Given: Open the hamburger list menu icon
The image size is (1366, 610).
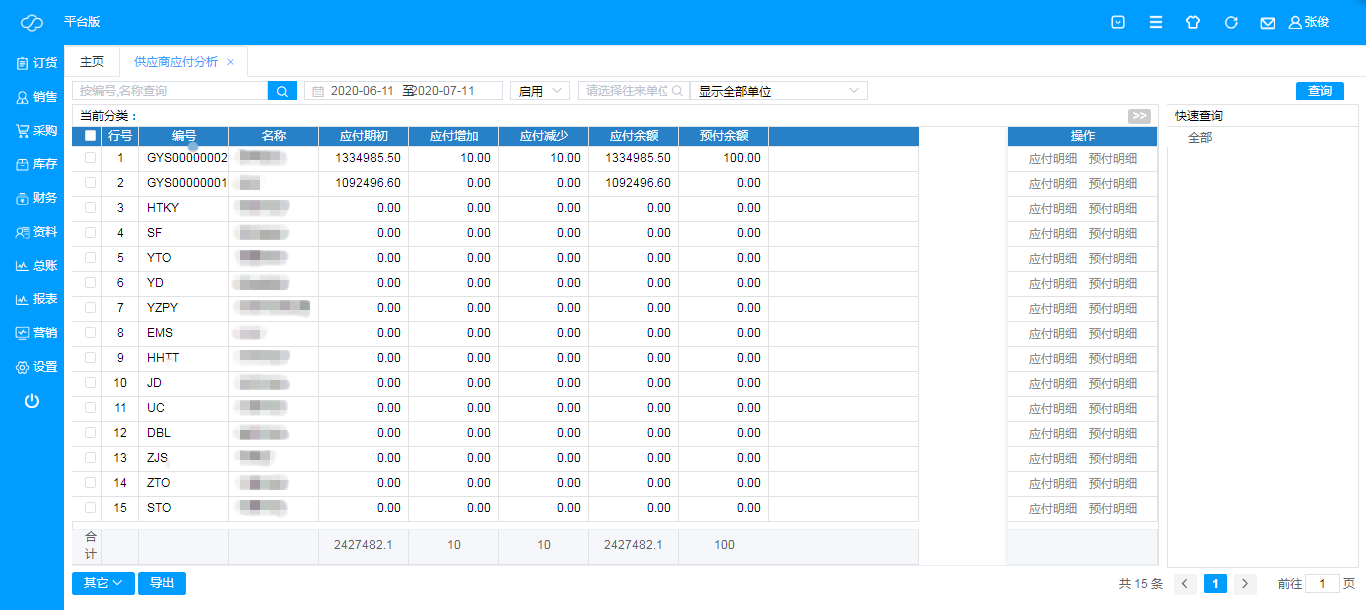Looking at the screenshot, I should pos(1156,22).
